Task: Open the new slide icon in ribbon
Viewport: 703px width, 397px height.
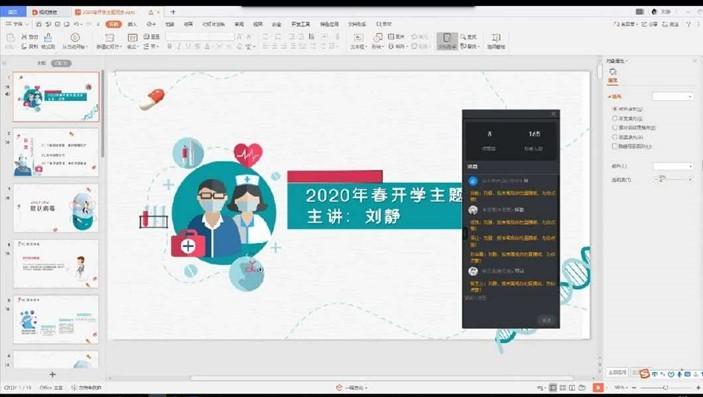Action: [109, 38]
